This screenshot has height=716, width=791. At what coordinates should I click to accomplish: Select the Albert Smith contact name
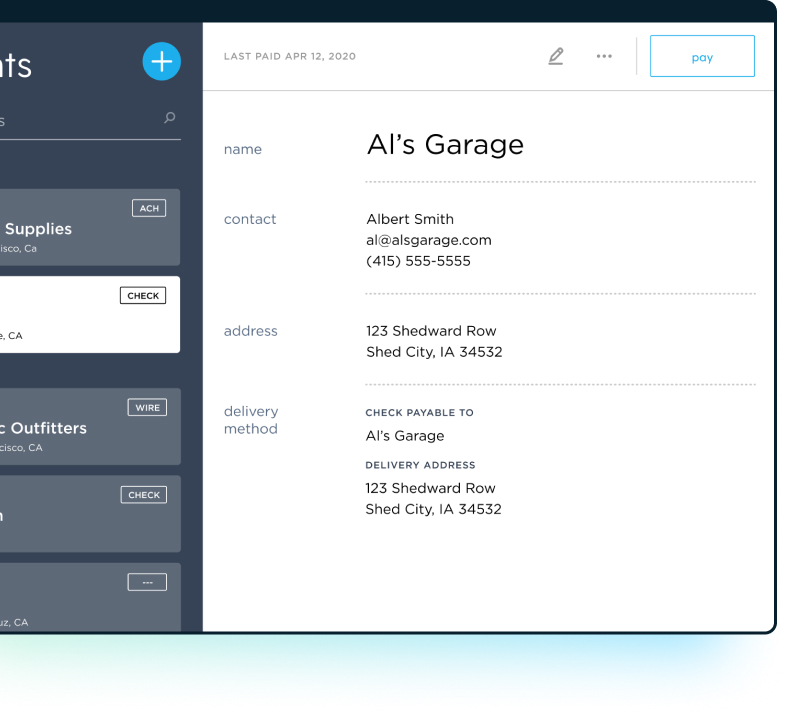(410, 219)
